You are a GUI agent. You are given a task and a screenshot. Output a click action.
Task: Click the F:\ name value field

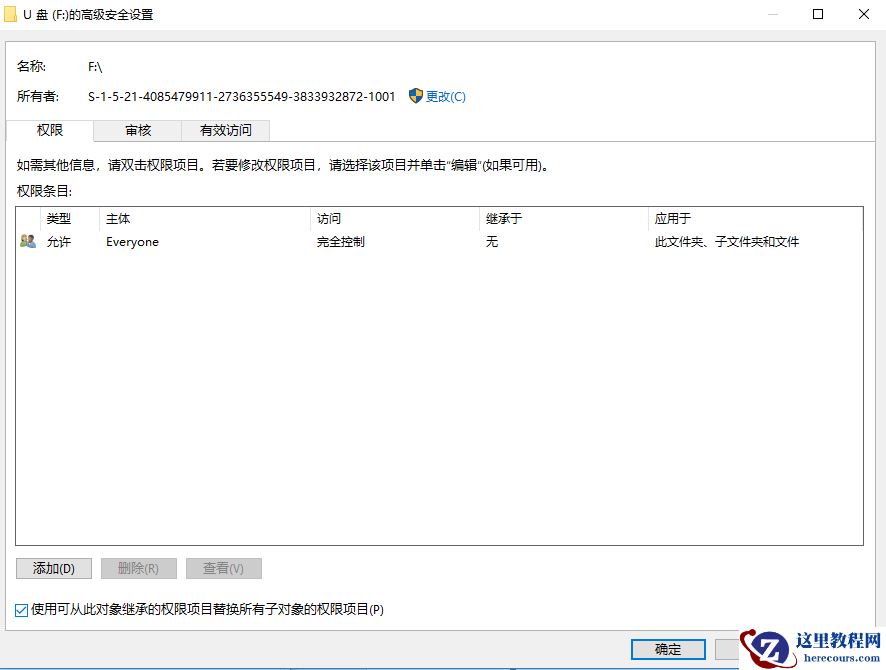pyautogui.click(x=93, y=66)
